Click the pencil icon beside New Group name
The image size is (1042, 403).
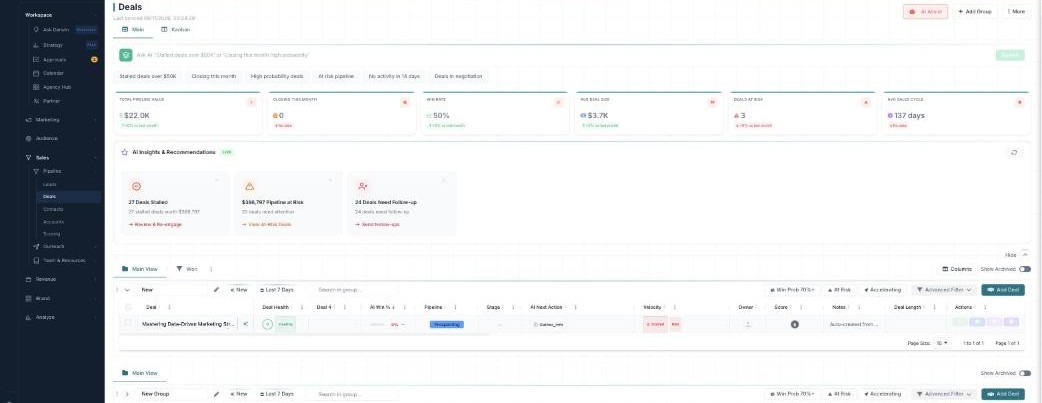[216, 394]
